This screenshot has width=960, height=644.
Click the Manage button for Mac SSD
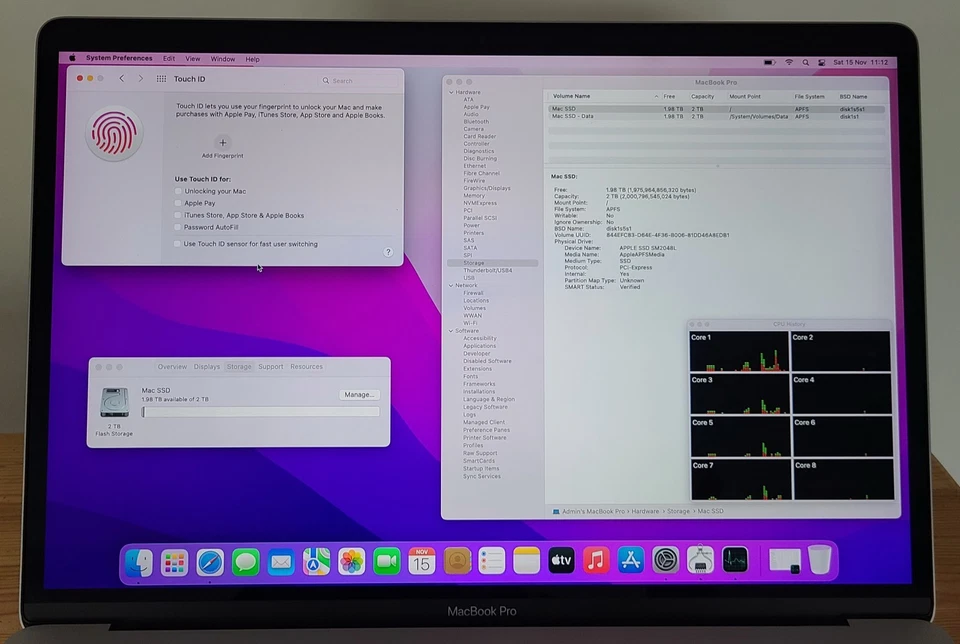coord(358,394)
